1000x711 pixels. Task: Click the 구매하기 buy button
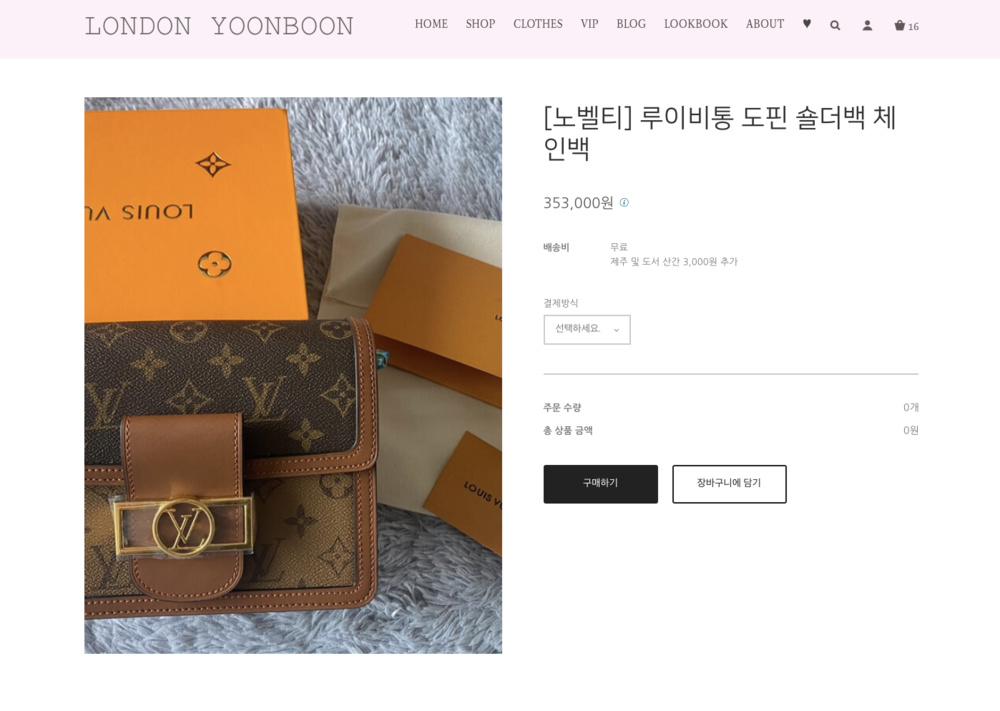pyautogui.click(x=600, y=484)
